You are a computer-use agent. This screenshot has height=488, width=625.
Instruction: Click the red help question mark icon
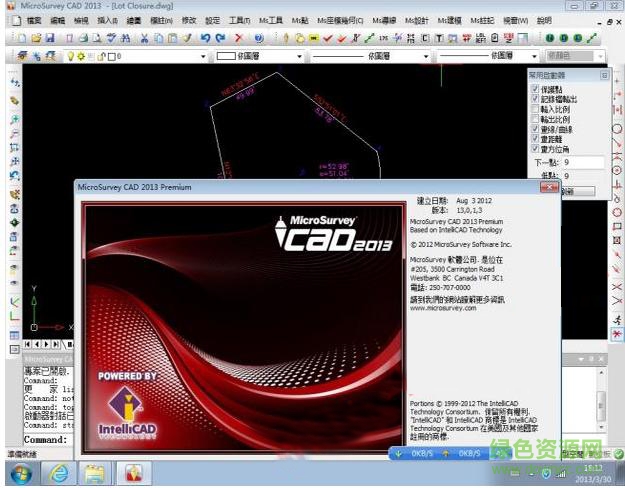point(258,37)
